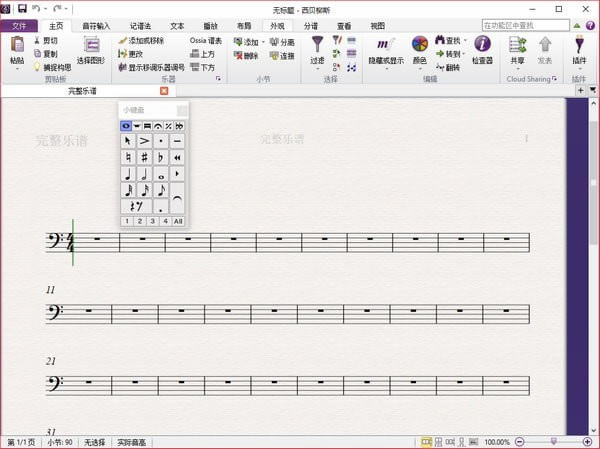Switch to the Note Input (音符输入) tab
Image resolution: width=600 pixels, height=449 pixels.
[97, 25]
